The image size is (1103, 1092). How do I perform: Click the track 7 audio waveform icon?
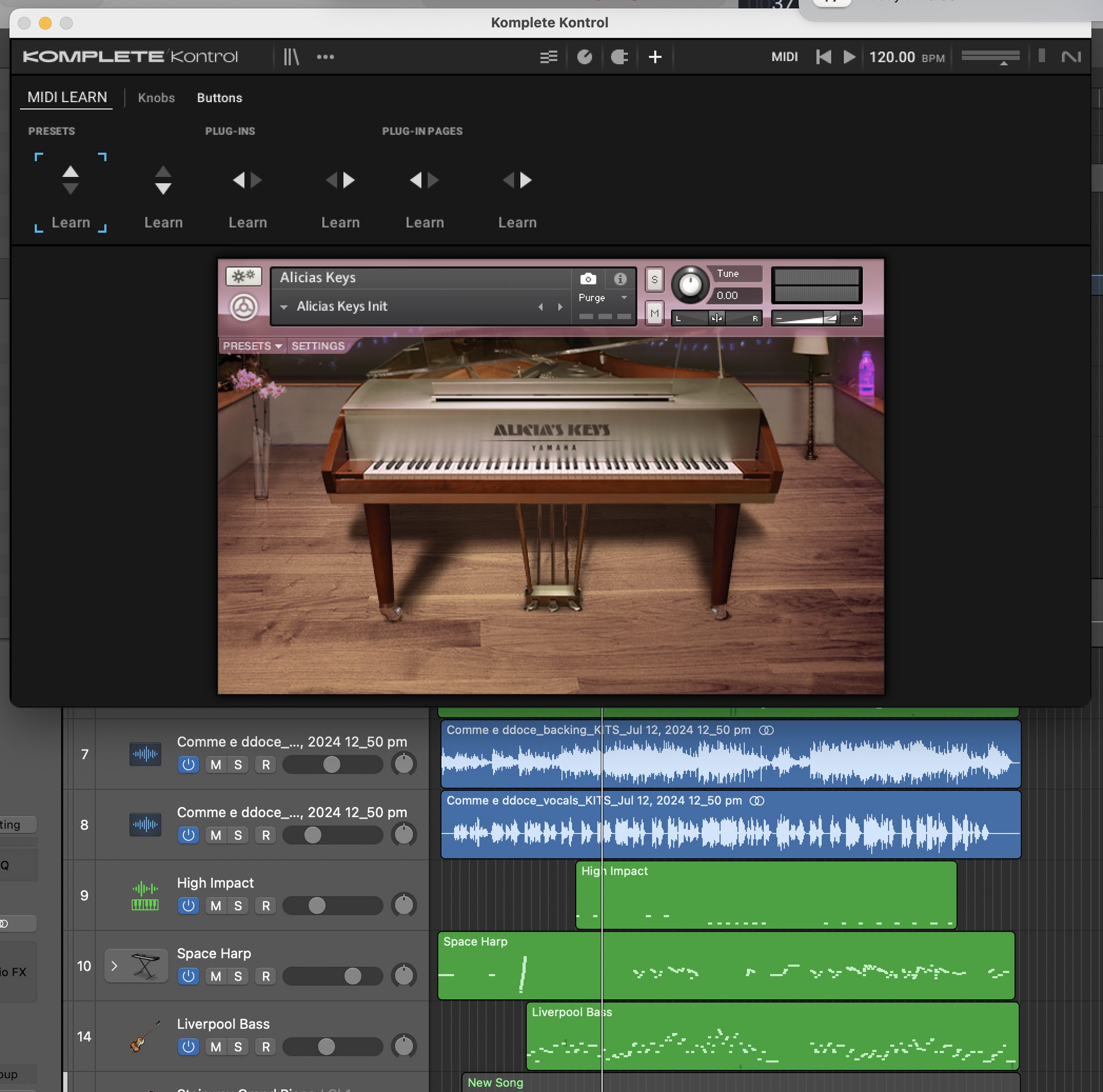tap(145, 754)
